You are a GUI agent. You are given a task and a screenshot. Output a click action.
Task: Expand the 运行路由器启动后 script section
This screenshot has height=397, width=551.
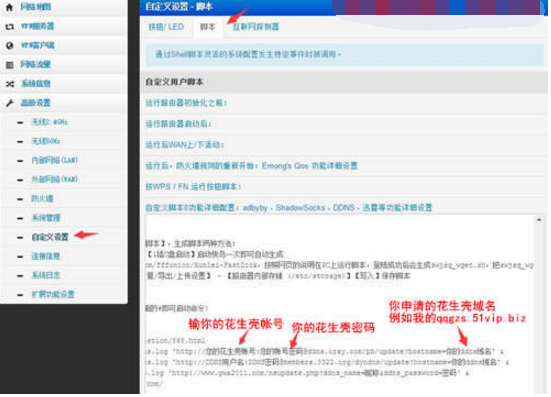[x=179, y=124]
